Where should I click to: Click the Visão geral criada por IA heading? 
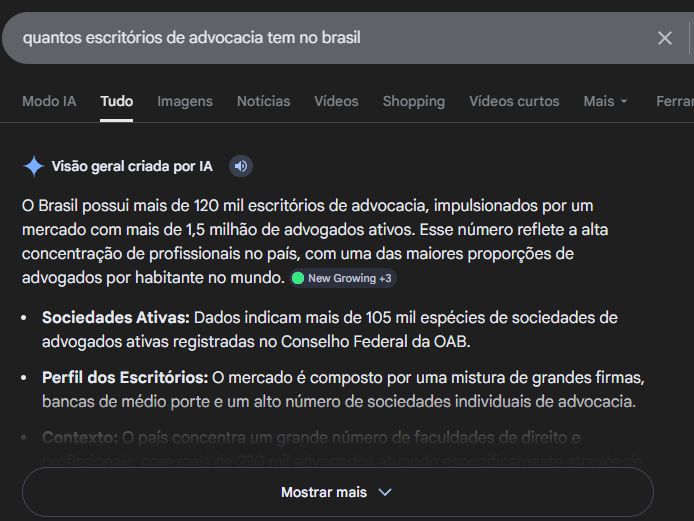(132, 166)
